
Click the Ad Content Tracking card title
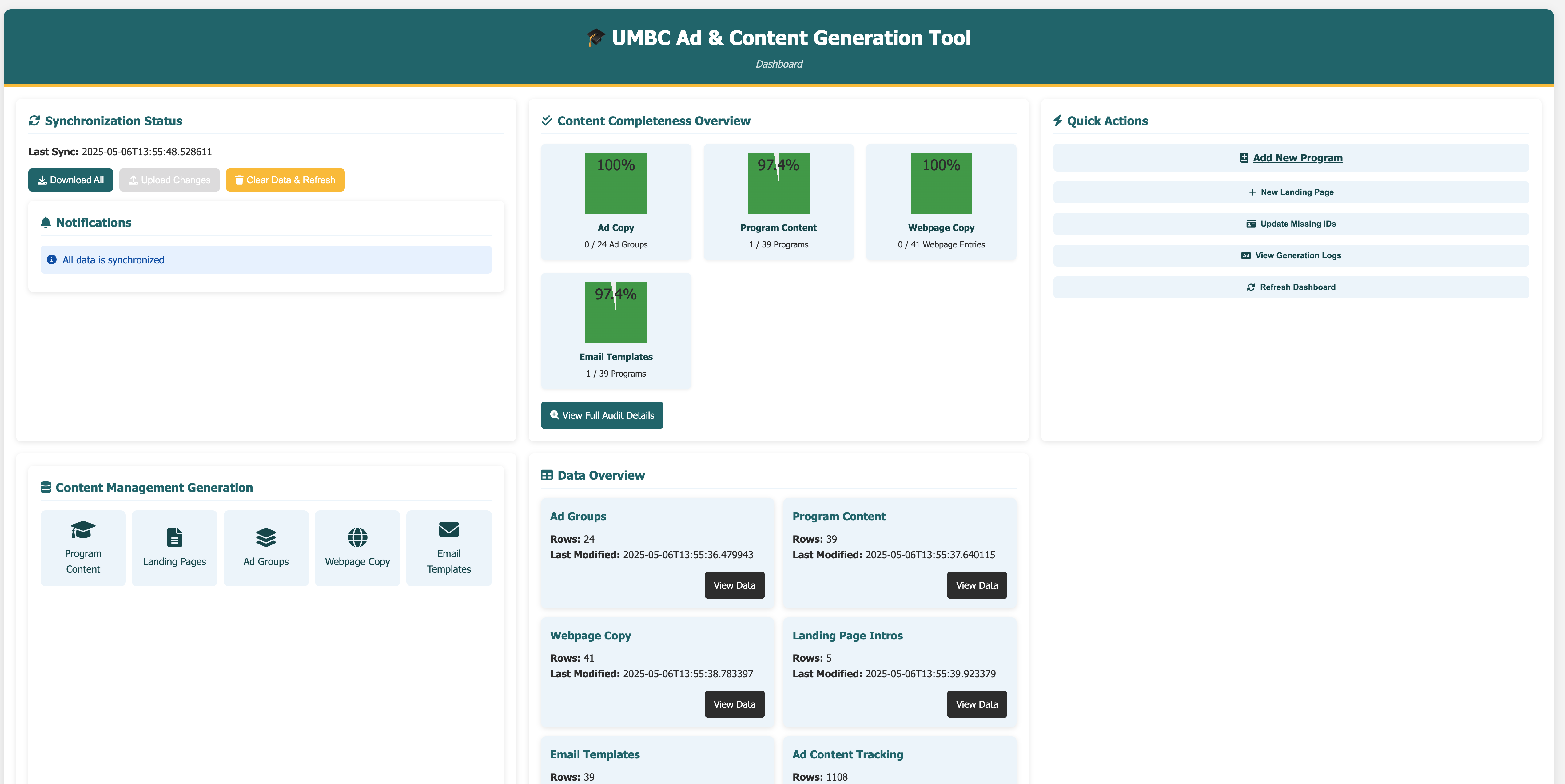pyautogui.click(x=847, y=755)
